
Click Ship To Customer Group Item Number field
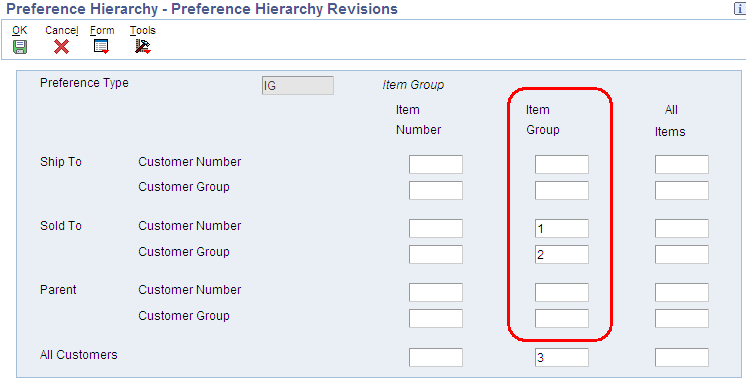pyautogui.click(x=436, y=190)
